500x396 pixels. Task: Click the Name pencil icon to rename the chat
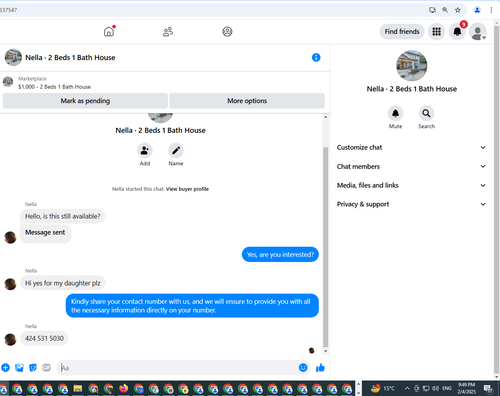pos(176,151)
